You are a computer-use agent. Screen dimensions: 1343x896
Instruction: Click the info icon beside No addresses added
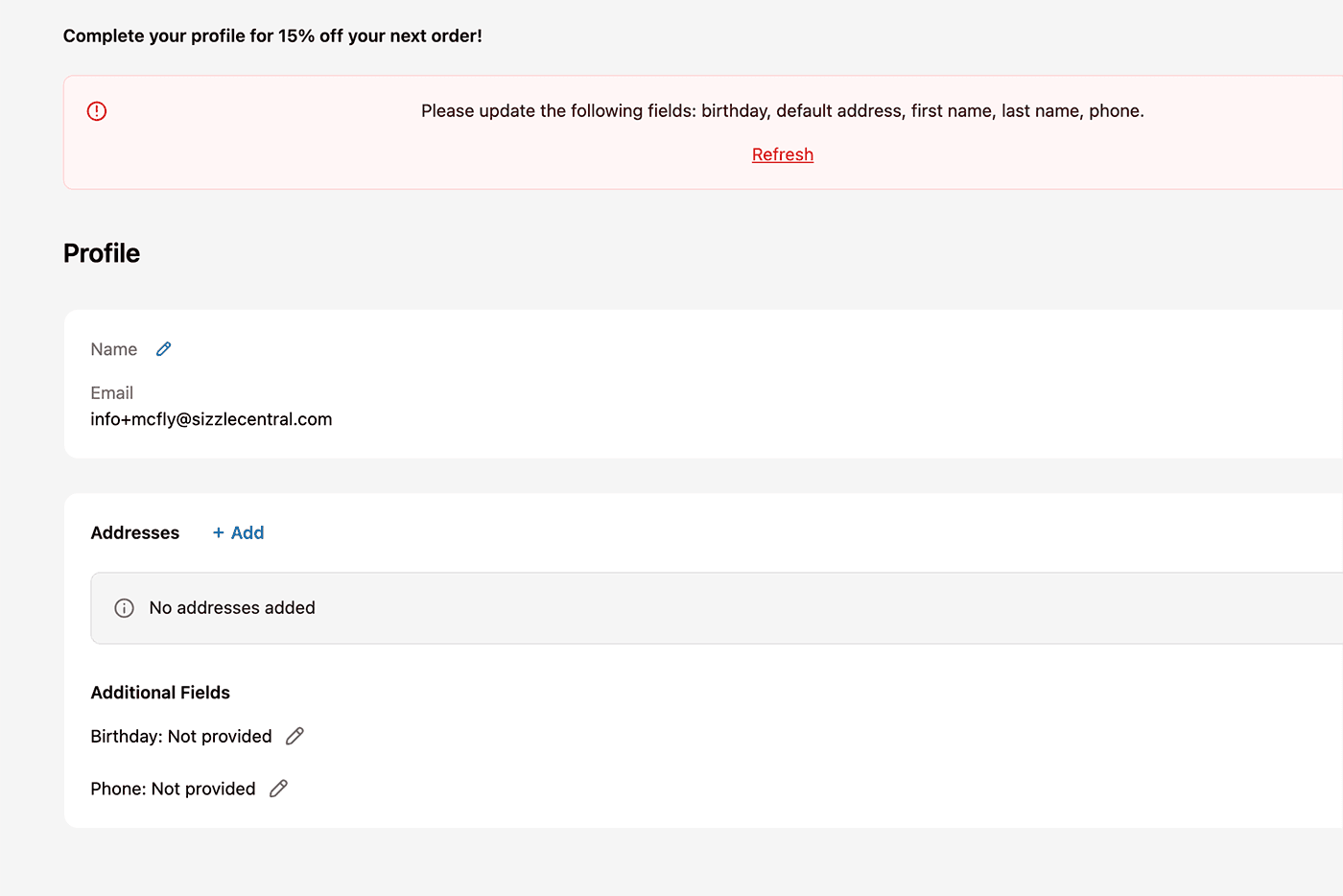[x=125, y=608]
